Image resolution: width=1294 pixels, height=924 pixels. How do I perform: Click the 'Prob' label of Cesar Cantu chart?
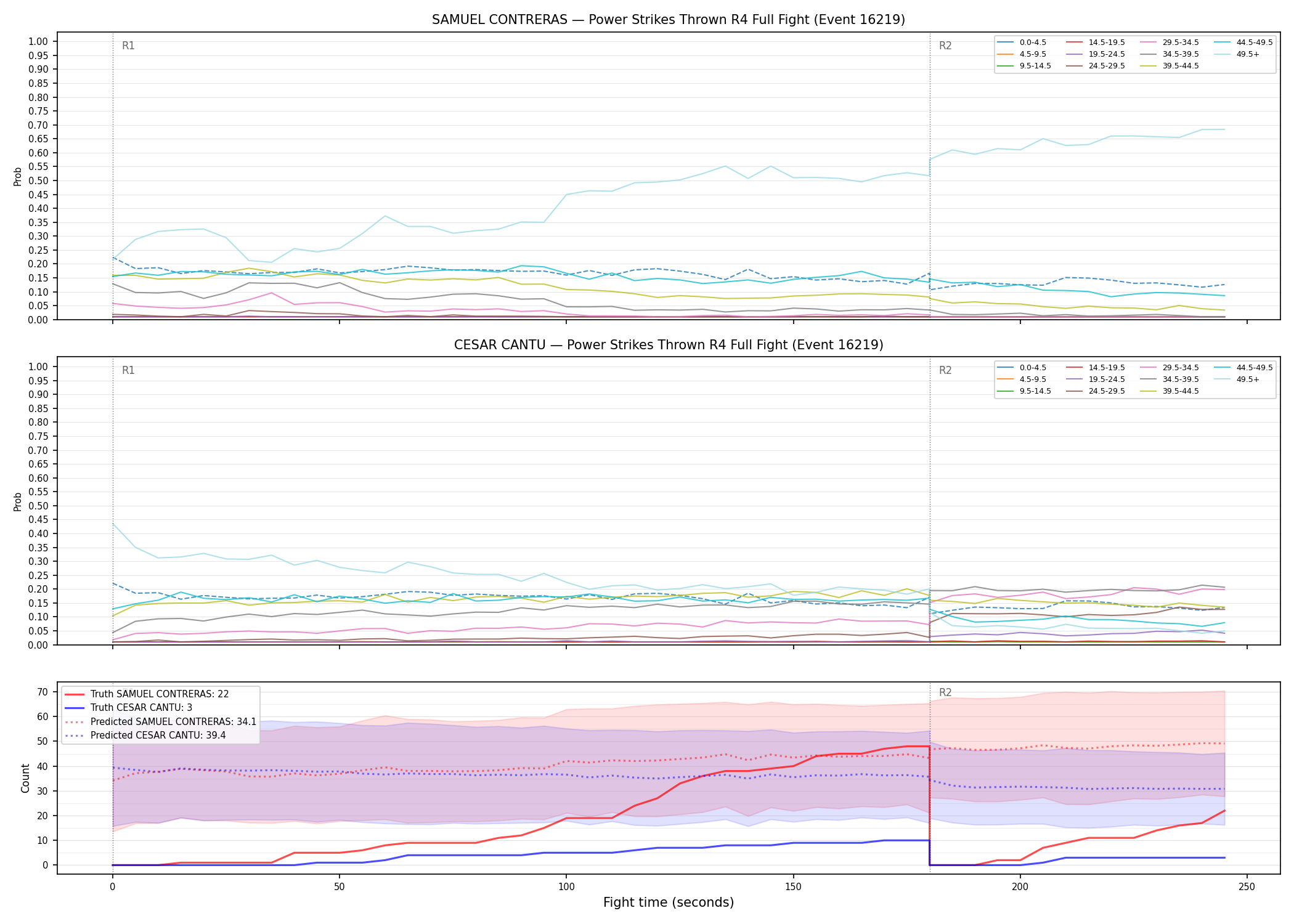(x=18, y=501)
